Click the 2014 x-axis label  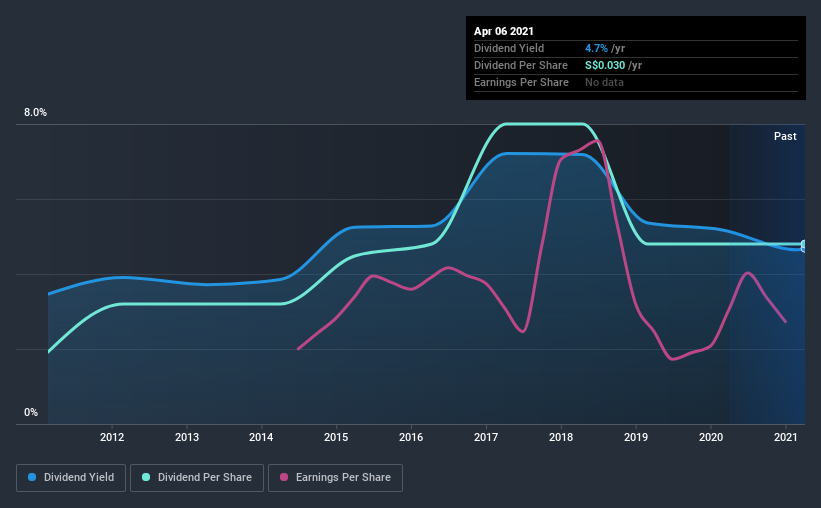coord(261,437)
